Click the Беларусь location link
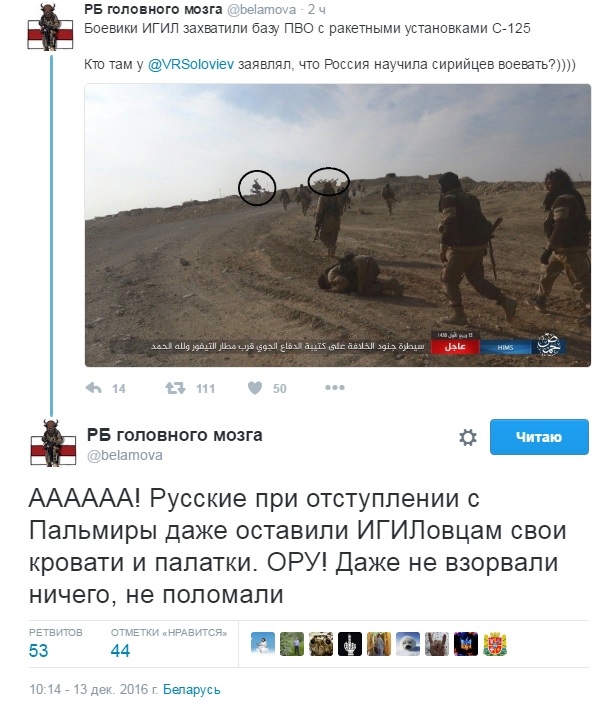This screenshot has width=616, height=706. (x=191, y=689)
